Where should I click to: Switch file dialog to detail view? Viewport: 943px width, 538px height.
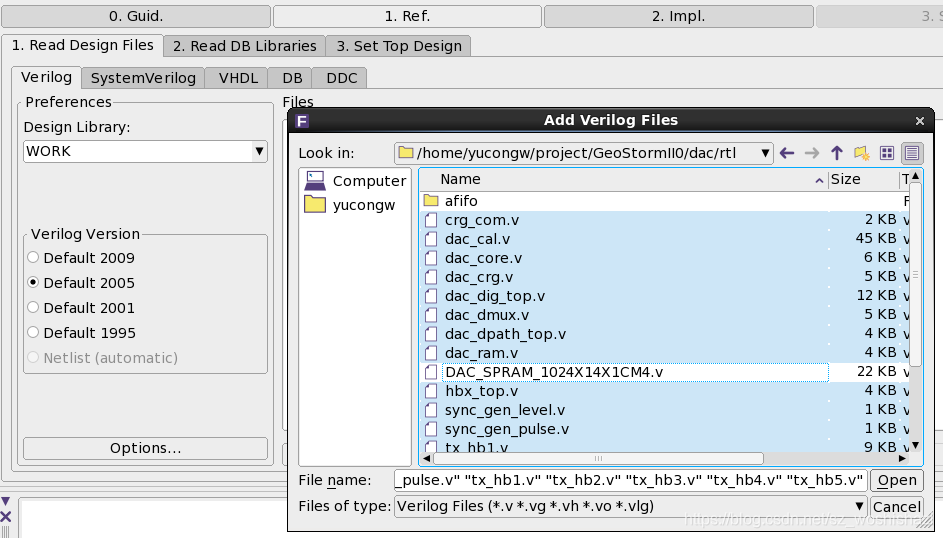tap(912, 153)
